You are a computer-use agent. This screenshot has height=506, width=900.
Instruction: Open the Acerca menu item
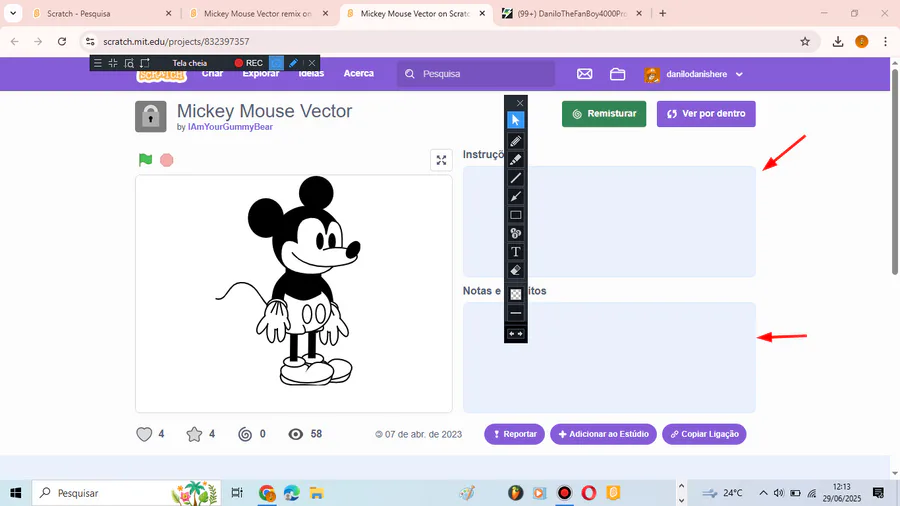(x=359, y=73)
